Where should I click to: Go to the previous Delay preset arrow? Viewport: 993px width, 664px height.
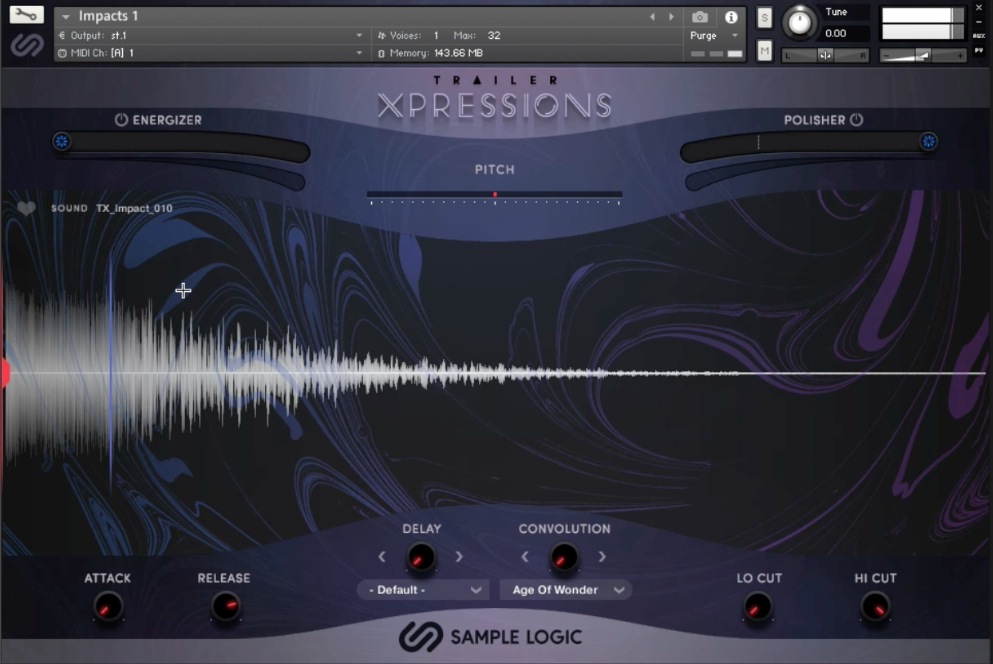pyautogui.click(x=382, y=557)
